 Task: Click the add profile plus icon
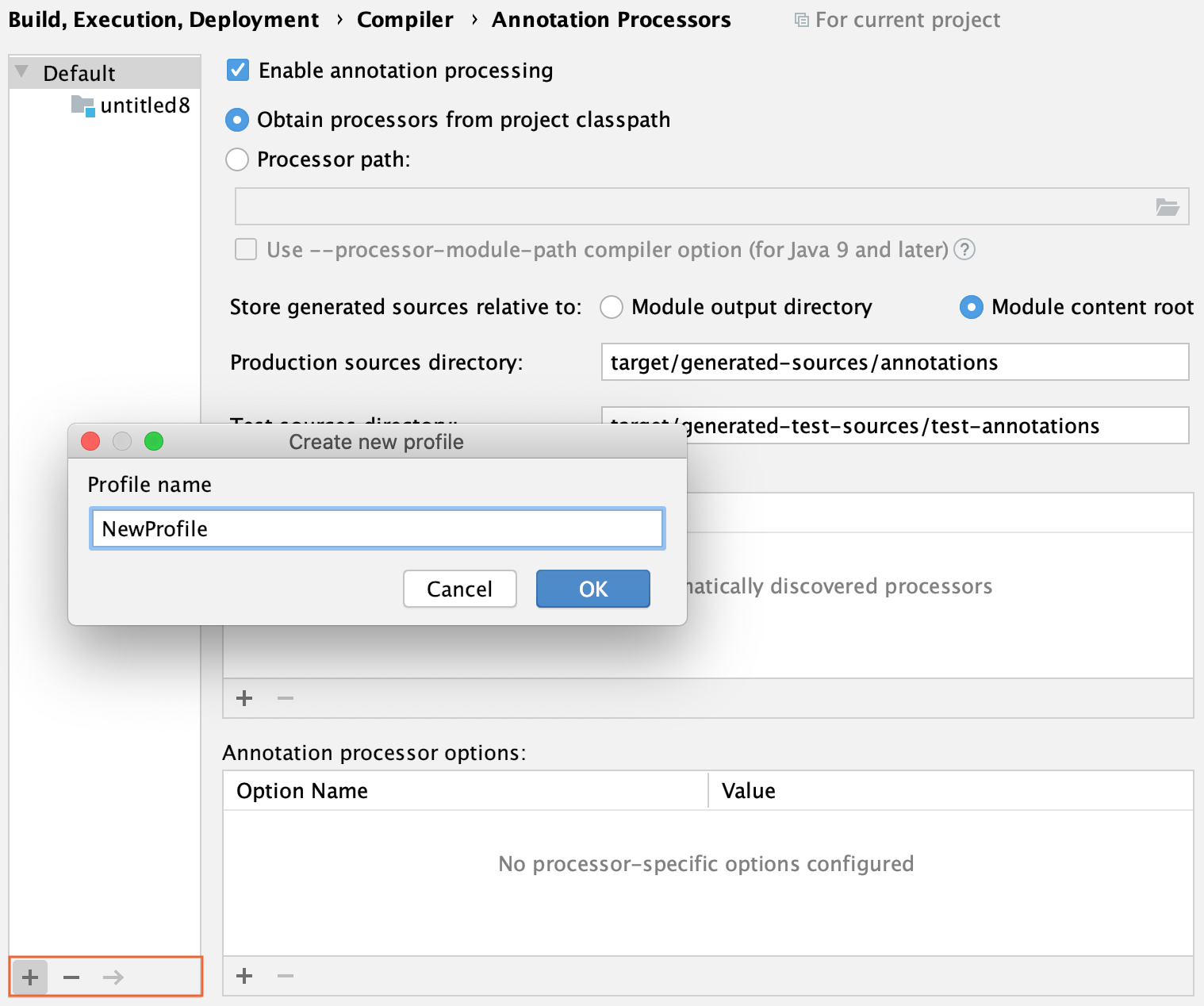[x=29, y=977]
